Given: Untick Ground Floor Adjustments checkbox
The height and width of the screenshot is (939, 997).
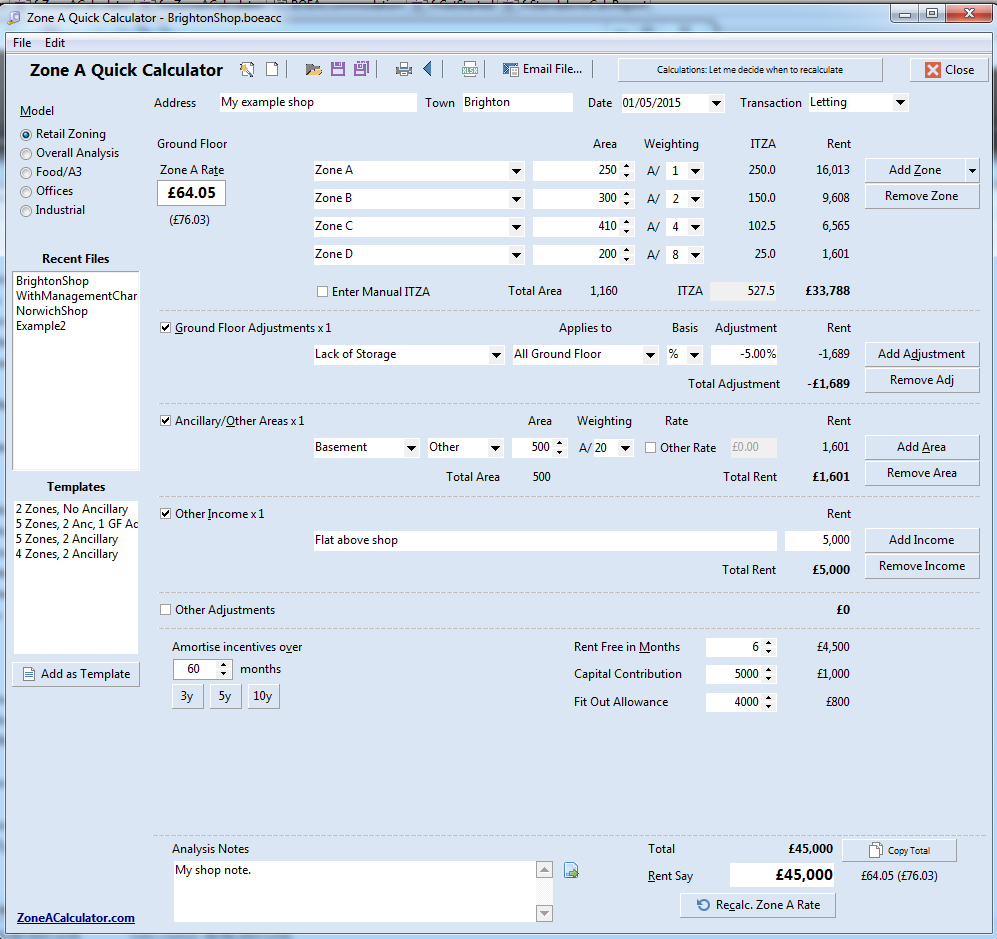Looking at the screenshot, I should tap(165, 328).
